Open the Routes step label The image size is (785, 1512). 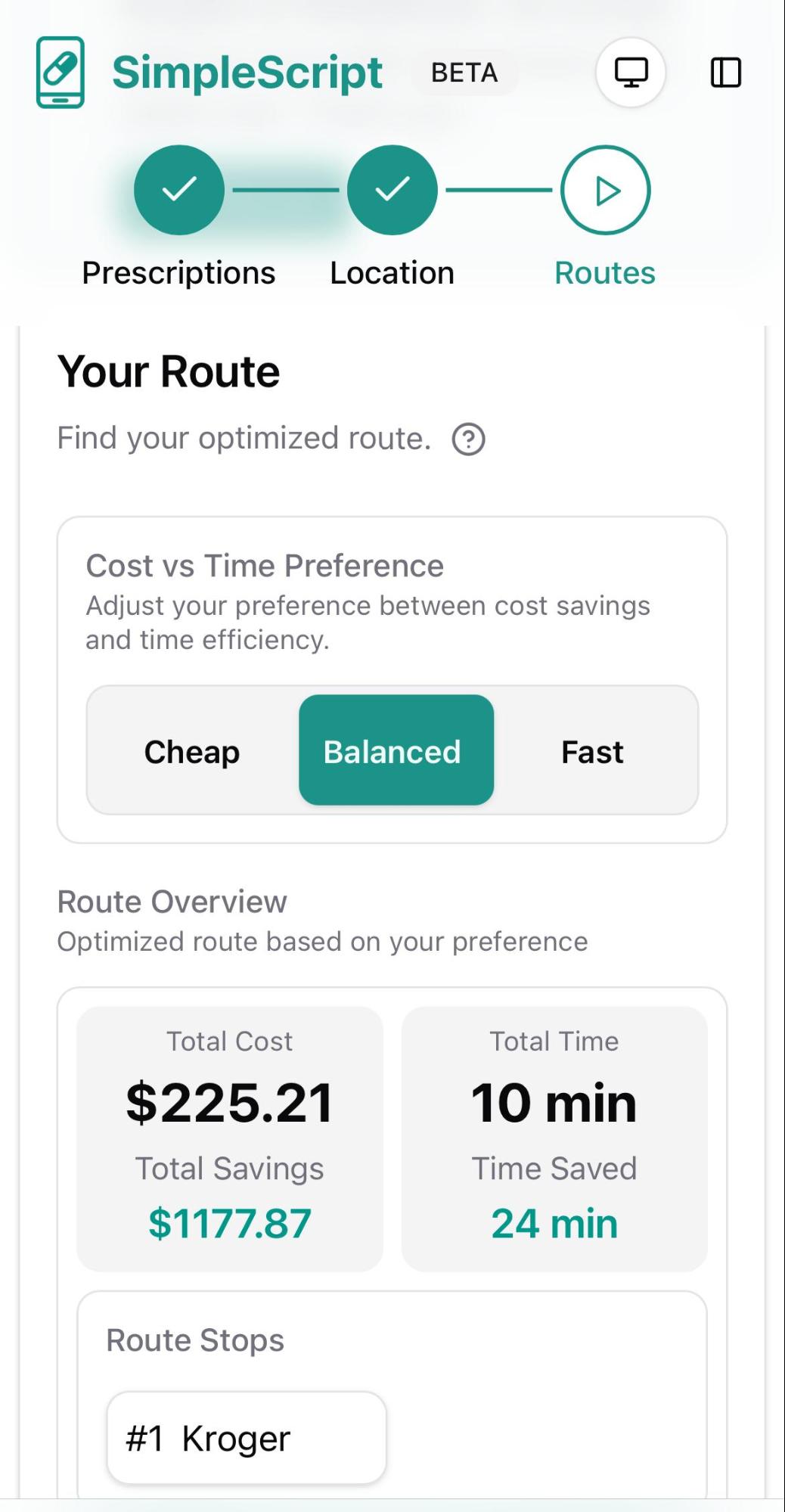(x=604, y=273)
